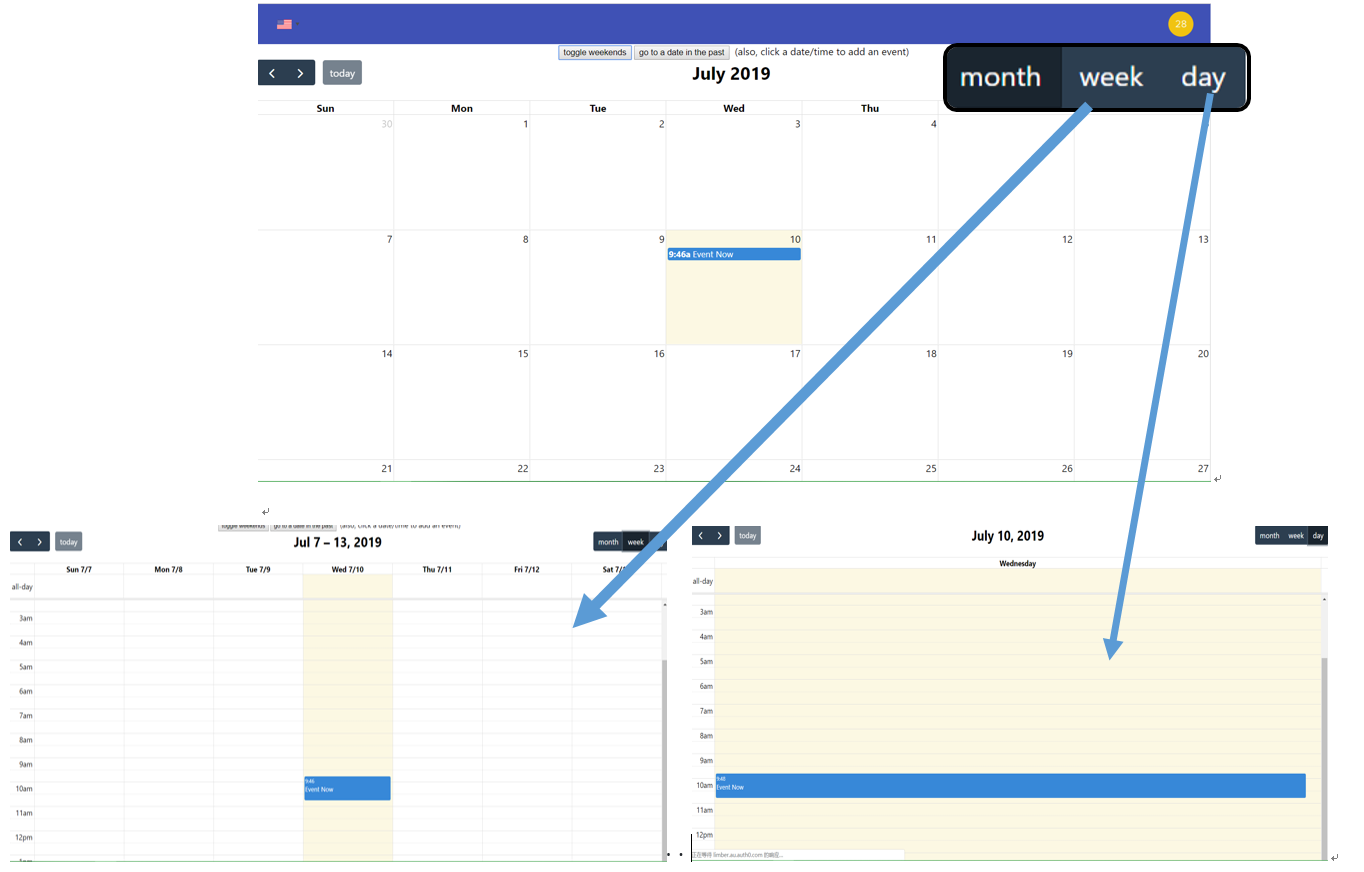Screen dimensions: 1364x872
Task: Click the Sun column header in month view
Action: coord(325,108)
